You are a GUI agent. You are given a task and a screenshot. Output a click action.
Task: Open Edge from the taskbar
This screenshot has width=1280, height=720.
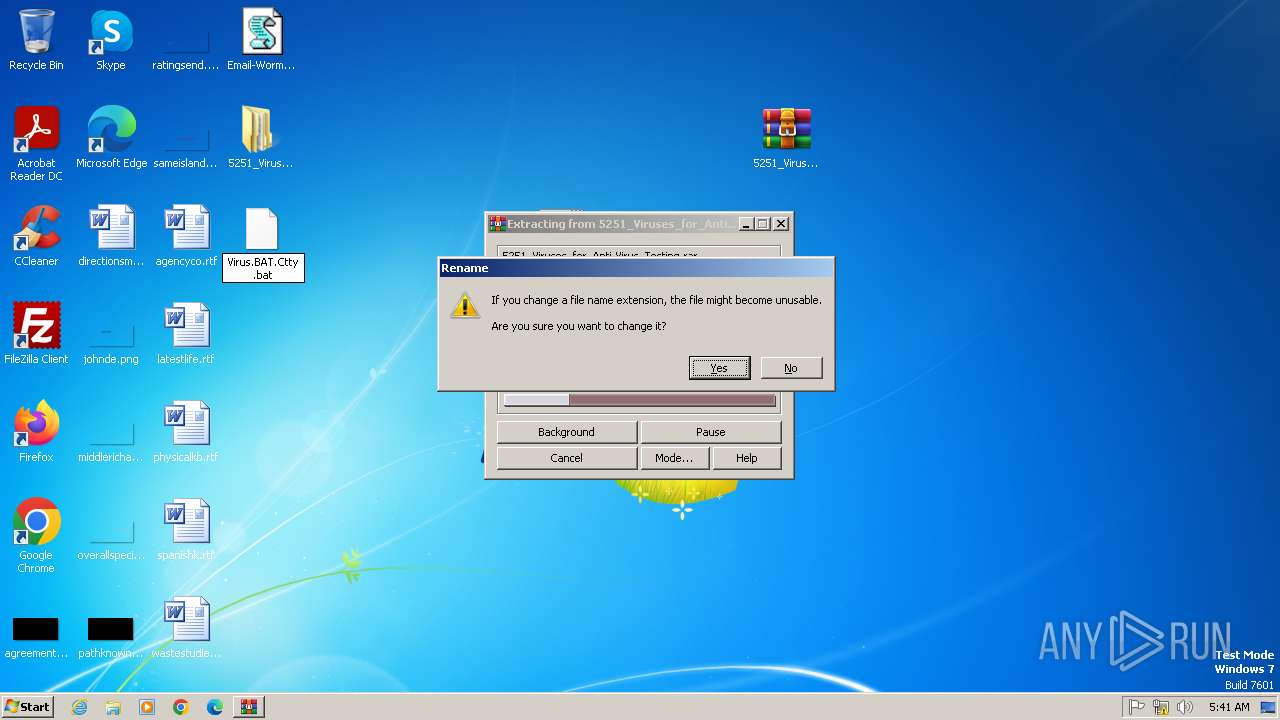215,707
